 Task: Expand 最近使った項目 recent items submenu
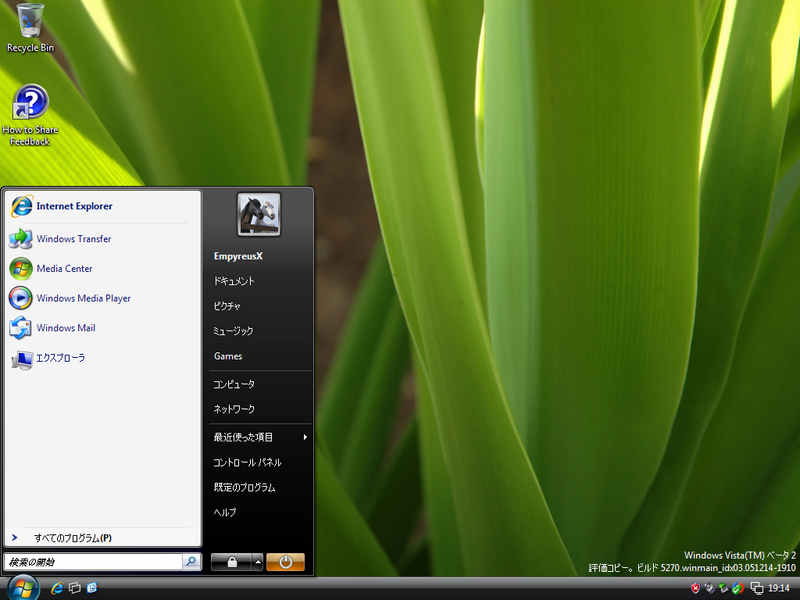(x=260, y=437)
